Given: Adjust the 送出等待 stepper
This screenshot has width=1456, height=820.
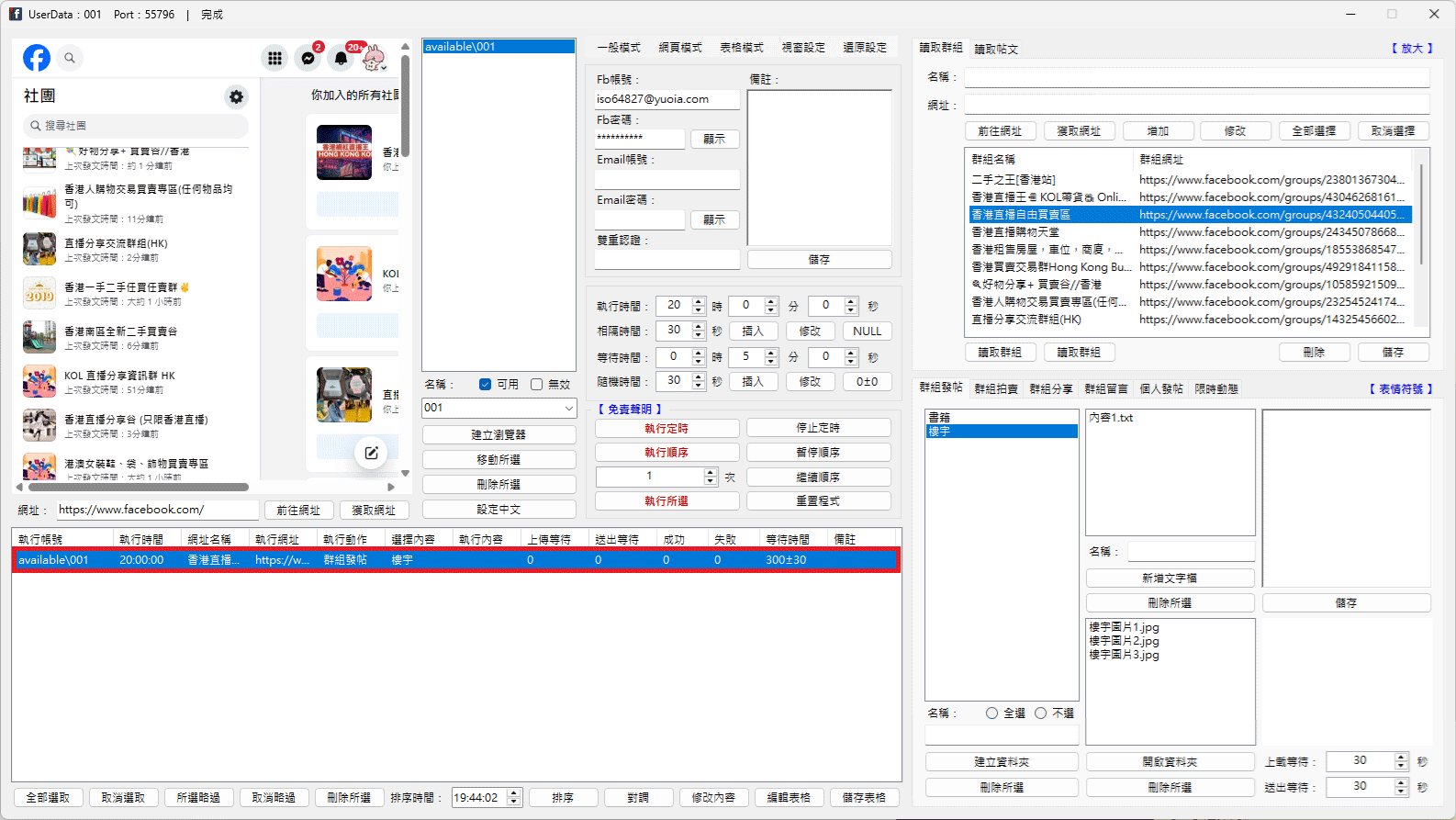Looking at the screenshot, I should (x=1401, y=787).
